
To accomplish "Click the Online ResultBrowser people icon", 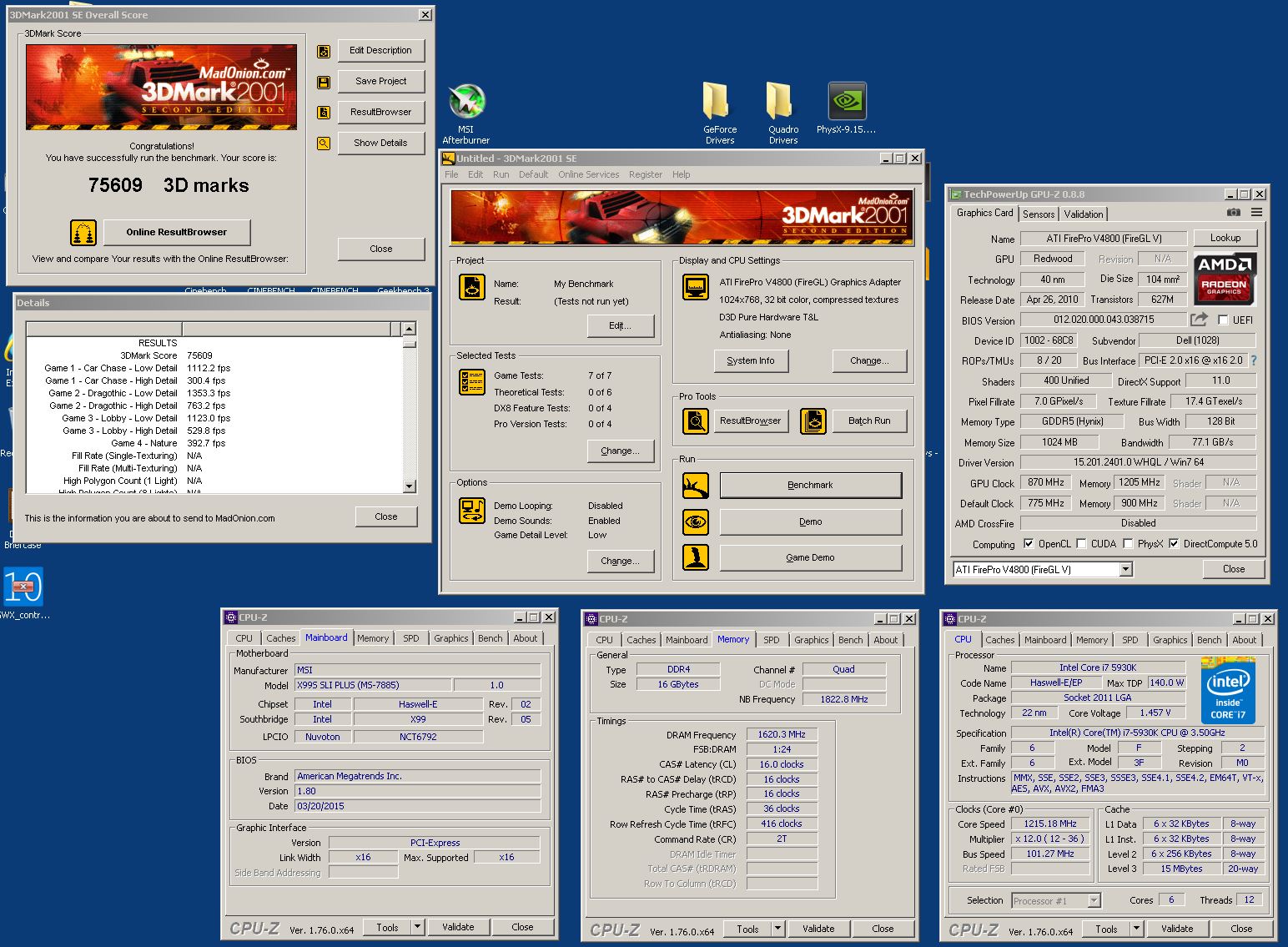I will [x=83, y=232].
